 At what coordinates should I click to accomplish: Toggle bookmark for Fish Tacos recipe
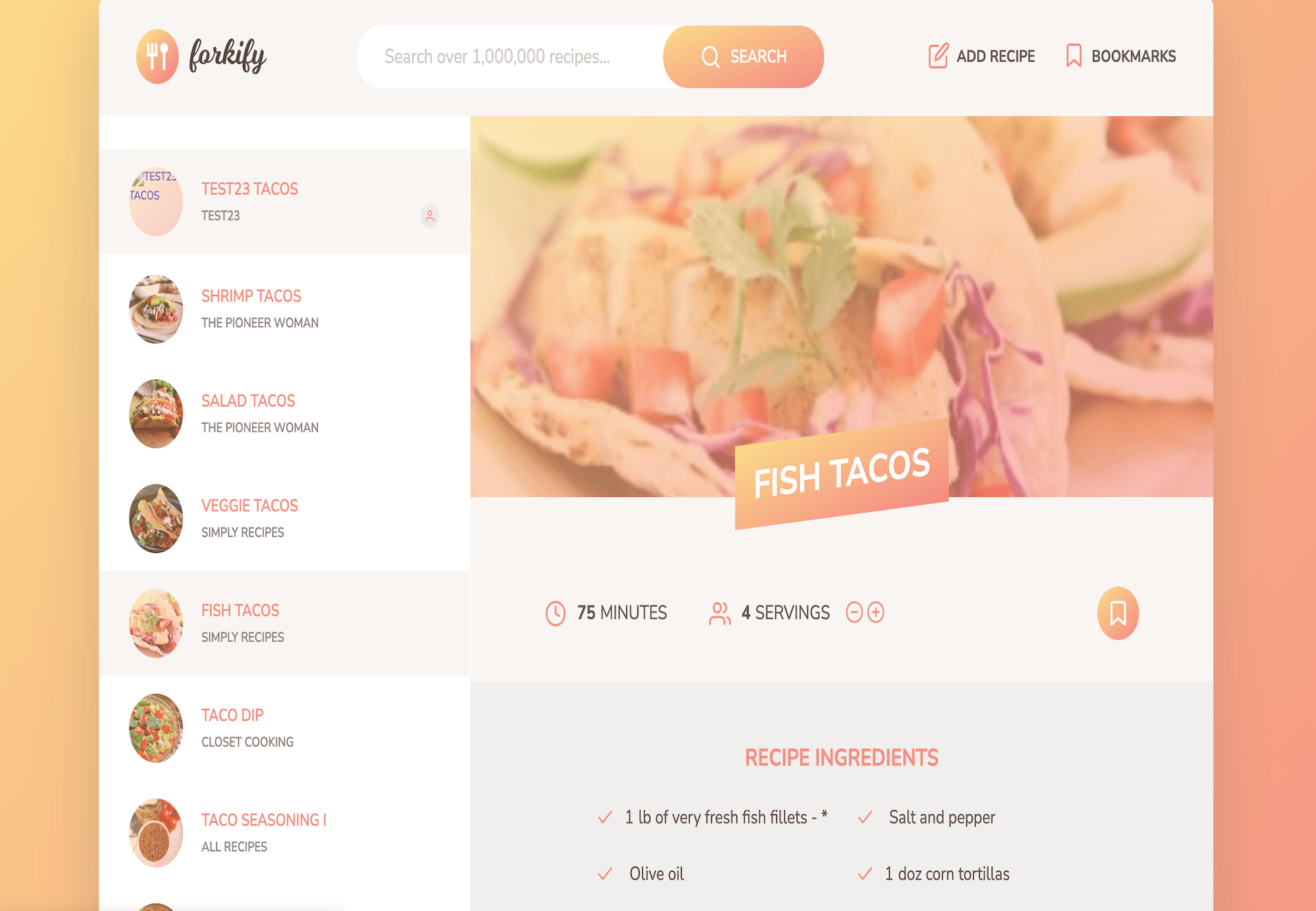click(x=1118, y=613)
